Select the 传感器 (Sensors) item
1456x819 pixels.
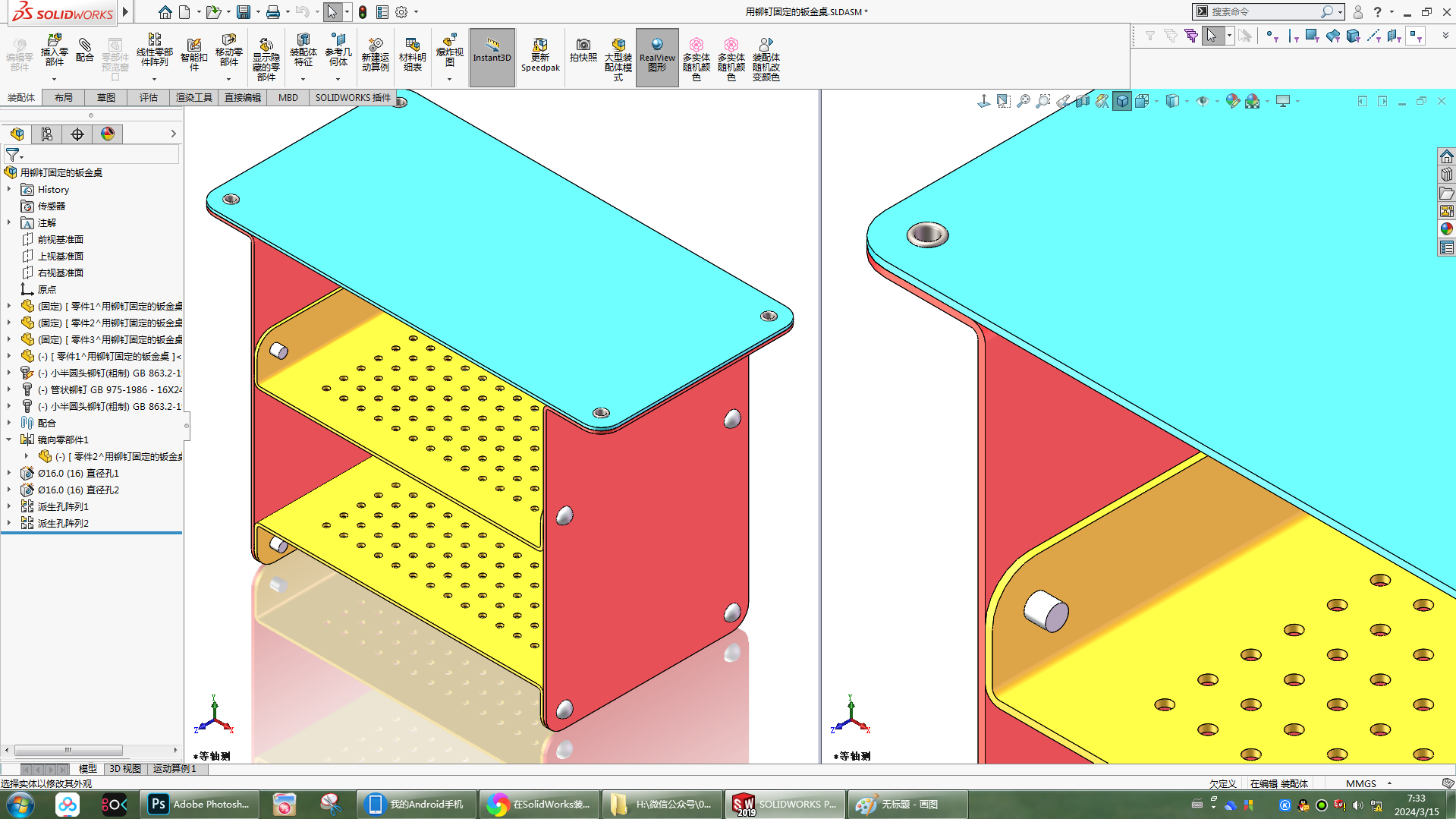pyautogui.click(x=52, y=206)
